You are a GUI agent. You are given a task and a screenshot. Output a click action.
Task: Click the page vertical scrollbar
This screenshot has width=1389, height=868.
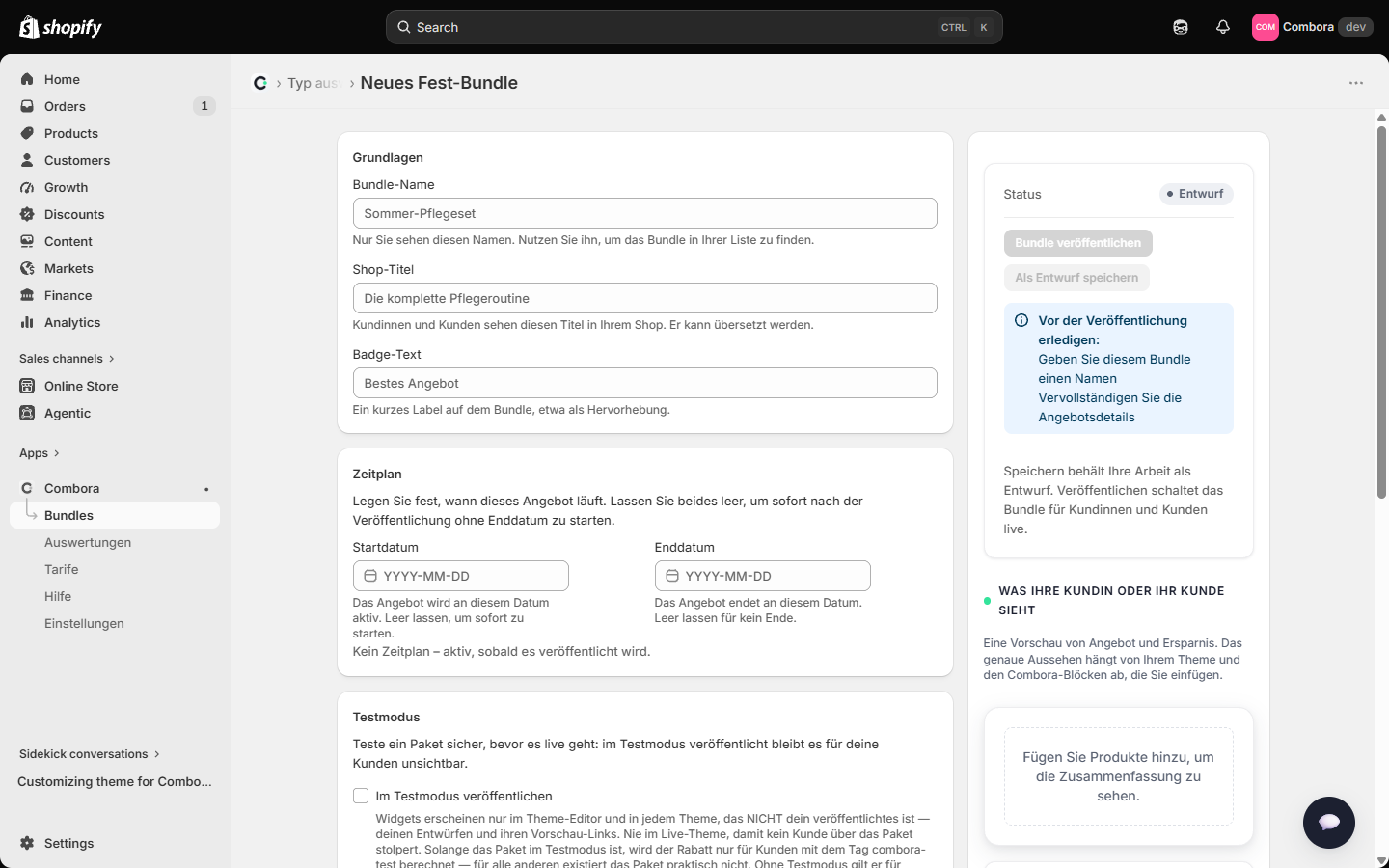[x=1381, y=312]
